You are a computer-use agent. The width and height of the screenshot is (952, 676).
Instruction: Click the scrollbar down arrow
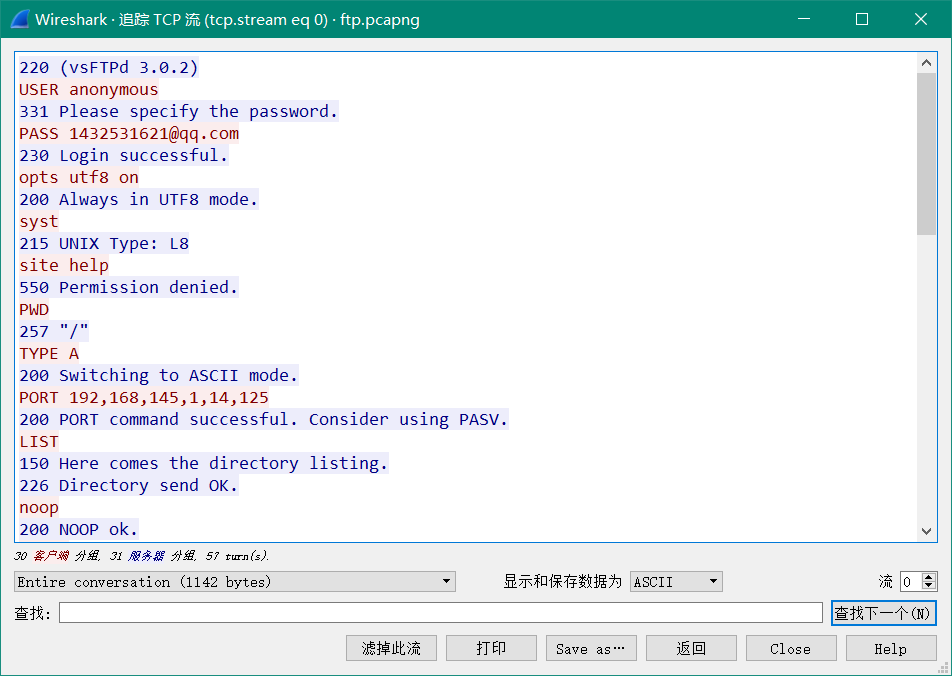click(926, 531)
